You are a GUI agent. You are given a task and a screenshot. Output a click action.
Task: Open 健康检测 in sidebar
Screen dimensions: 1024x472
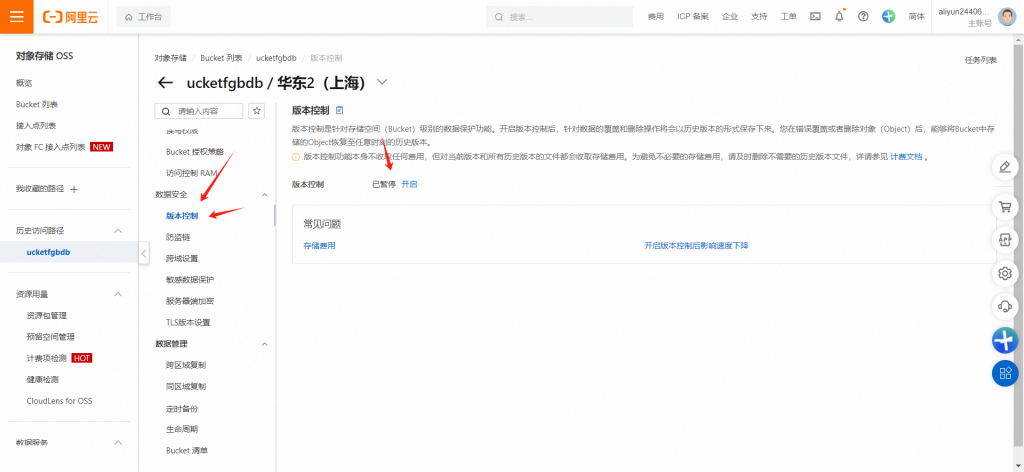coord(42,379)
